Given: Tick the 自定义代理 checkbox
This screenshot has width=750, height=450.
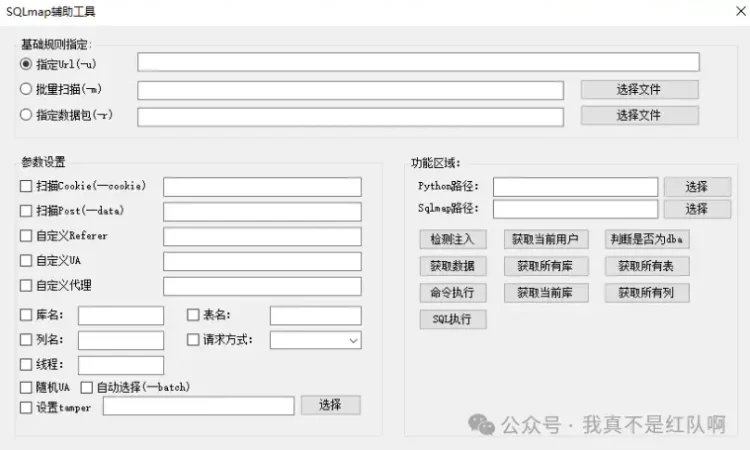Looking at the screenshot, I should point(26,285).
